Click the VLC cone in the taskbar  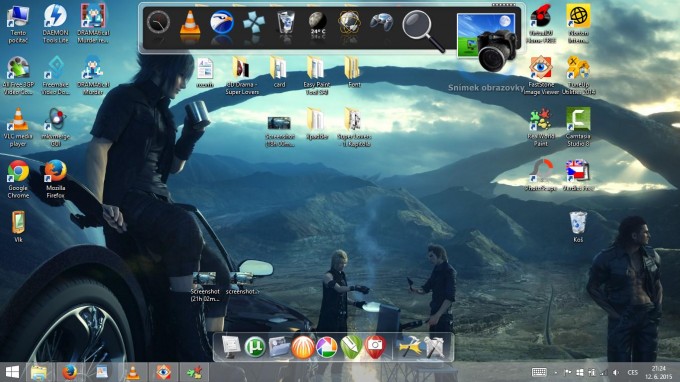click(x=133, y=372)
